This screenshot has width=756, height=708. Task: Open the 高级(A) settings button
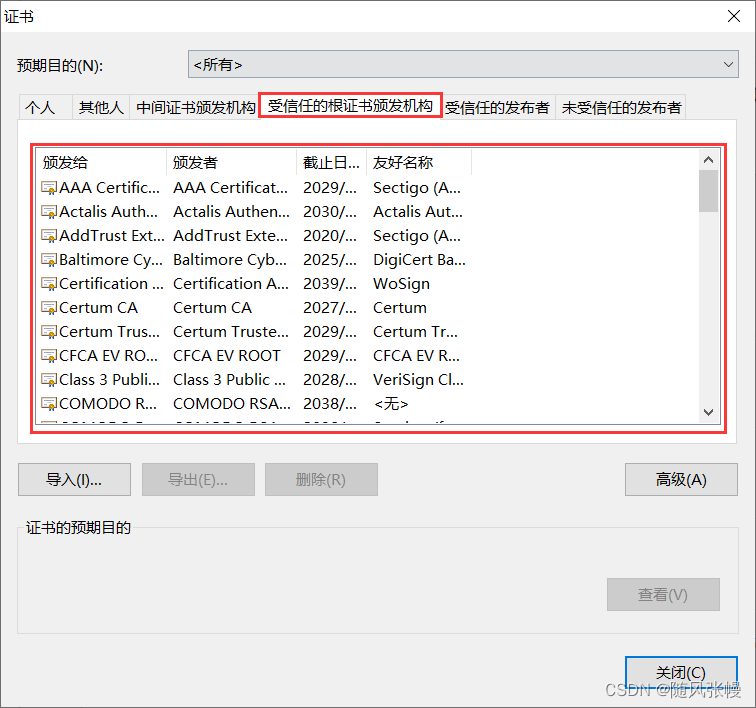(x=681, y=479)
